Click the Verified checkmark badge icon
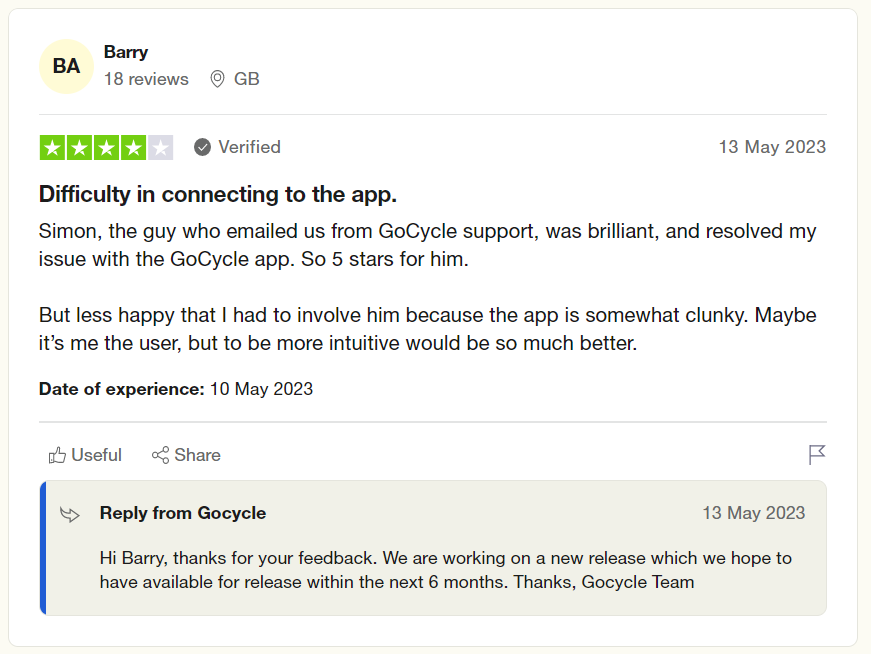 [202, 147]
